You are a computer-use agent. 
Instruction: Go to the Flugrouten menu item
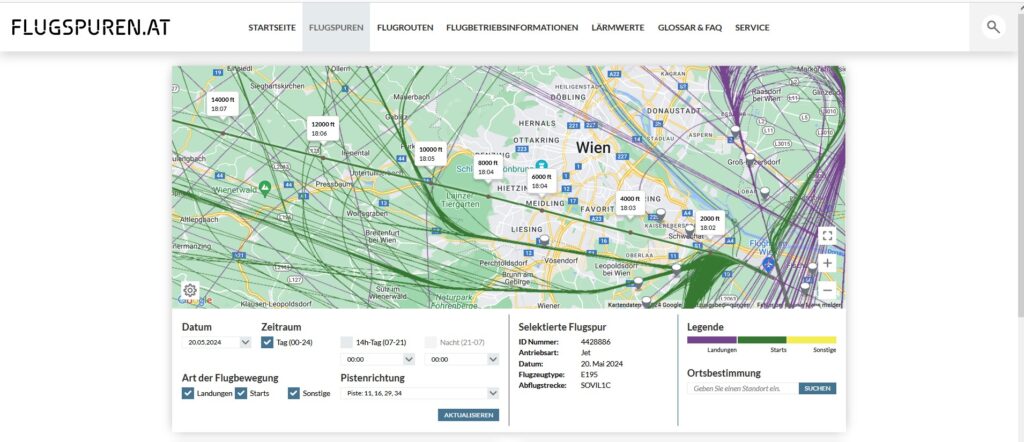[405, 27]
